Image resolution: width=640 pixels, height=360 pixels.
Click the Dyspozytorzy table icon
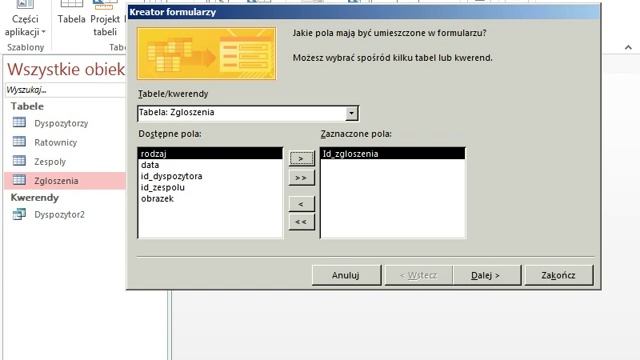coord(19,122)
